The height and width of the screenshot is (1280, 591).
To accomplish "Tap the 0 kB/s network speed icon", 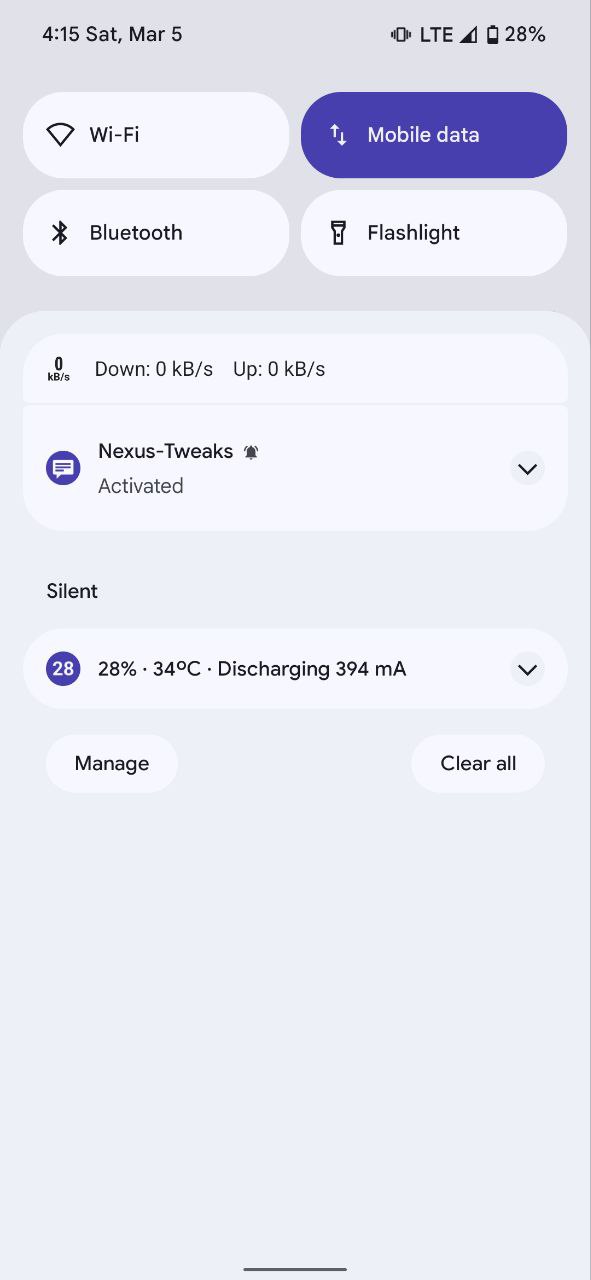I will pyautogui.click(x=59, y=369).
